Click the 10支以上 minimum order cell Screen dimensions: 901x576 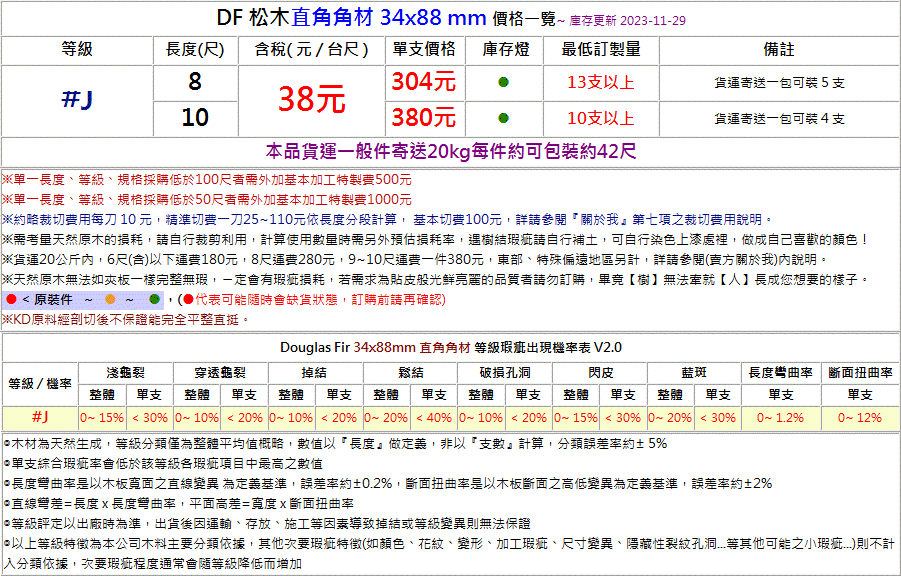click(x=600, y=118)
